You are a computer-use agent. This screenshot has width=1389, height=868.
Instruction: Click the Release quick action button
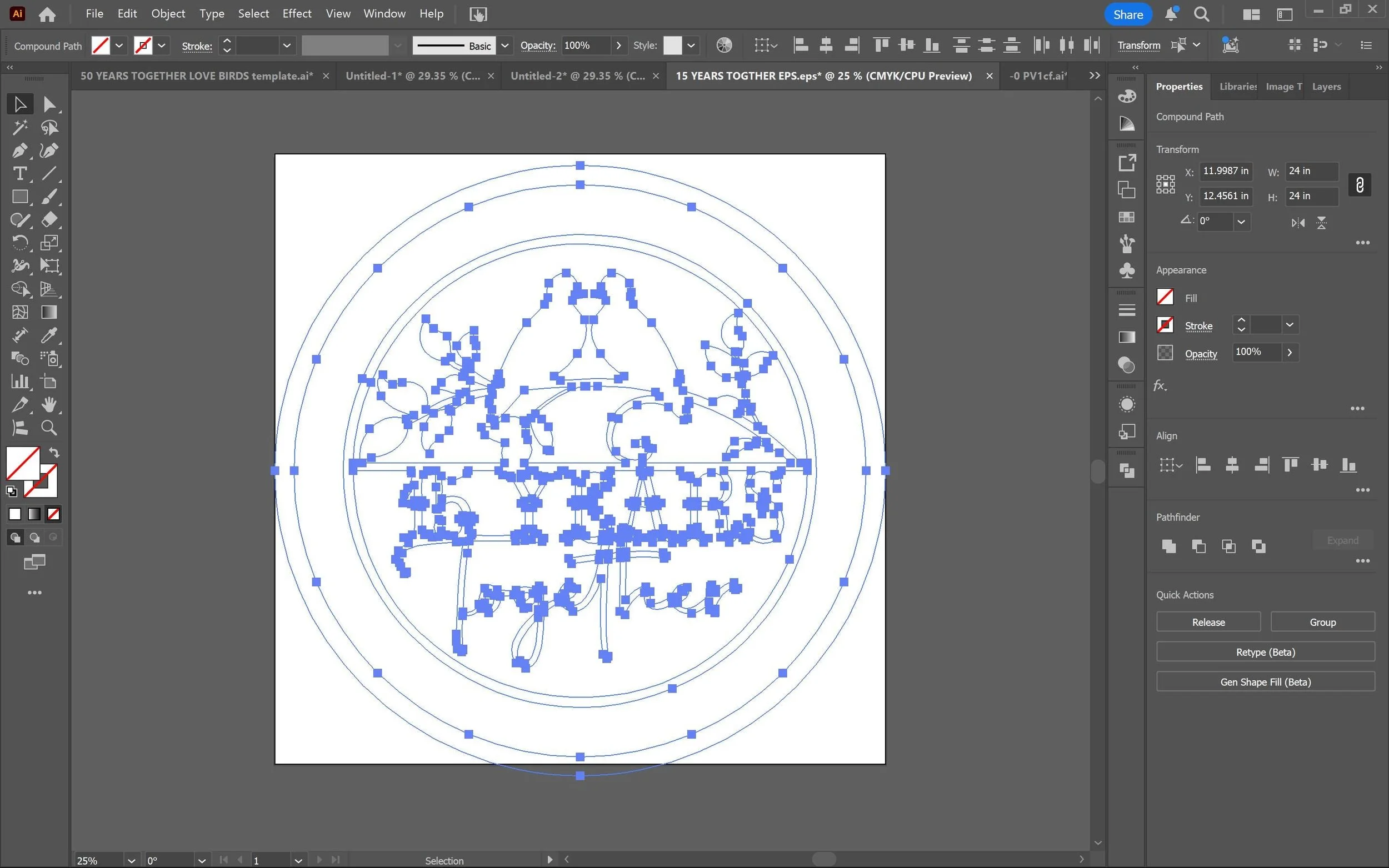click(1208, 622)
